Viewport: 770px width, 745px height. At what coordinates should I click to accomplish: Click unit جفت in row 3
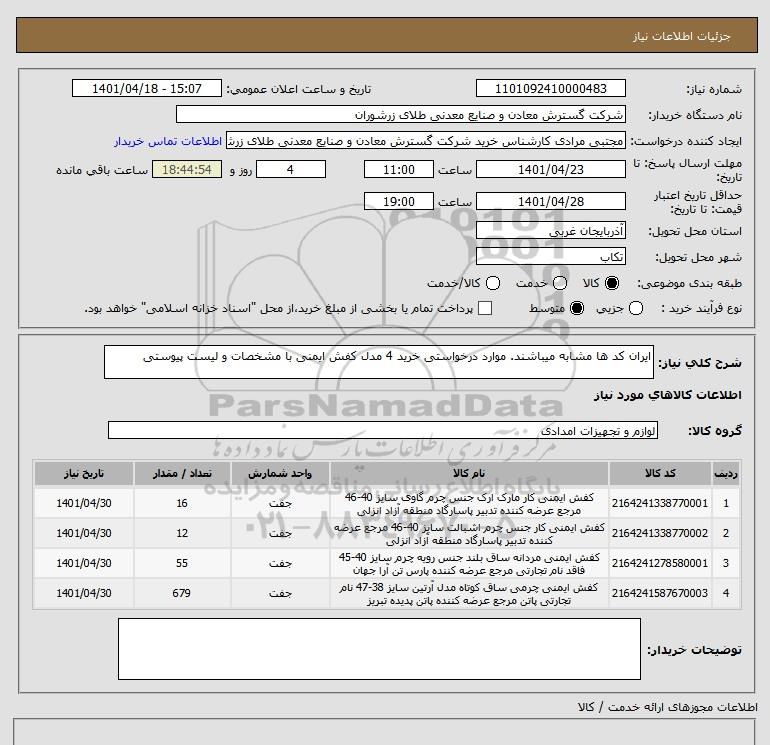coord(280,564)
